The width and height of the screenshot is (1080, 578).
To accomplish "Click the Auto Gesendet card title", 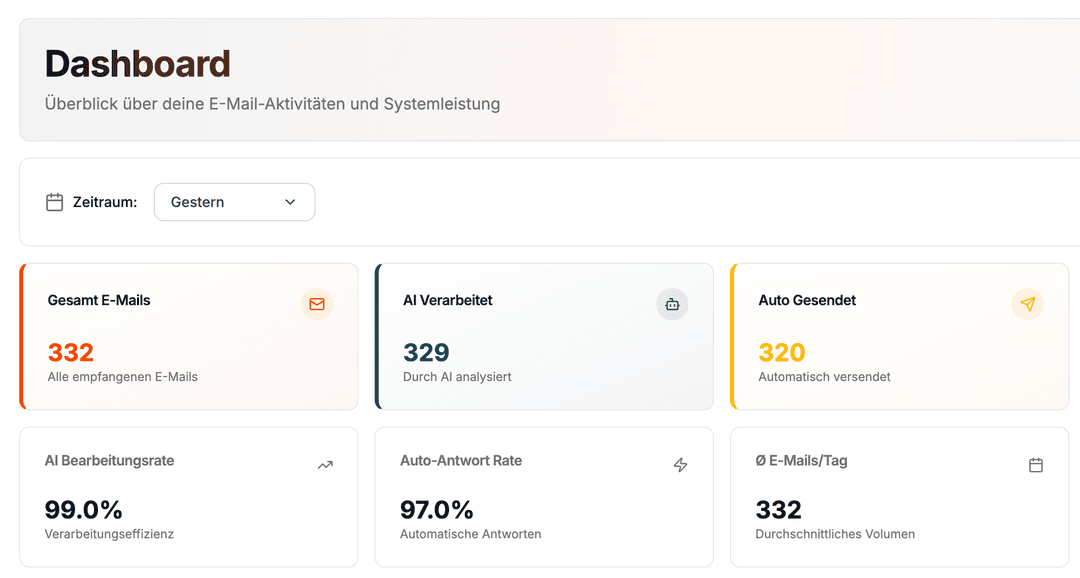I will 807,300.
